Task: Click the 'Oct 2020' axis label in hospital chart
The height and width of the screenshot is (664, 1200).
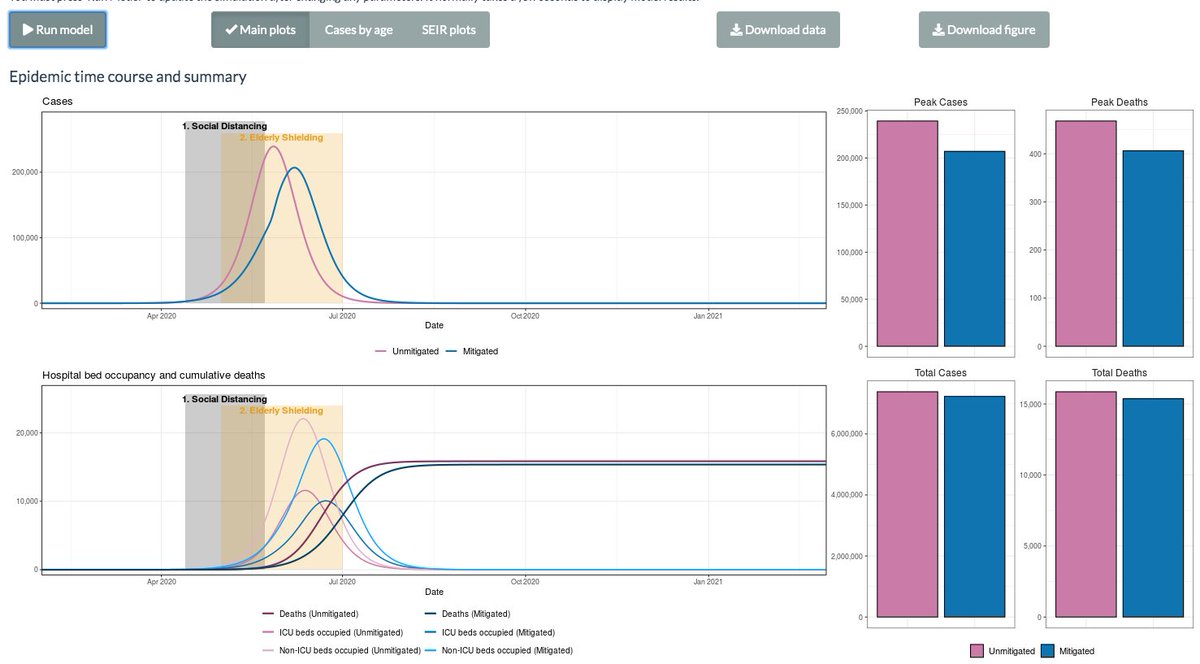Action: (x=525, y=581)
